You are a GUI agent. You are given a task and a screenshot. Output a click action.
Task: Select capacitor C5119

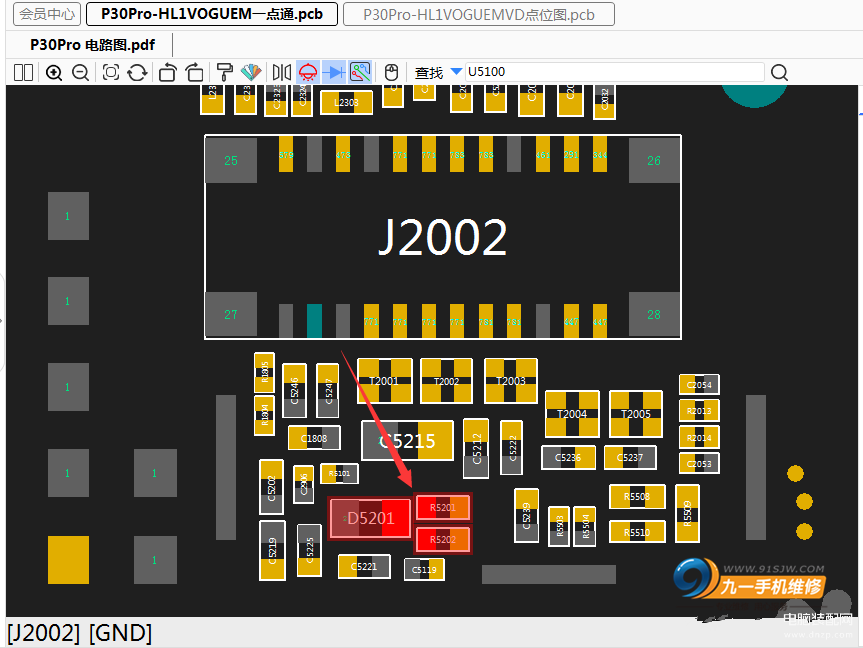pos(424,569)
